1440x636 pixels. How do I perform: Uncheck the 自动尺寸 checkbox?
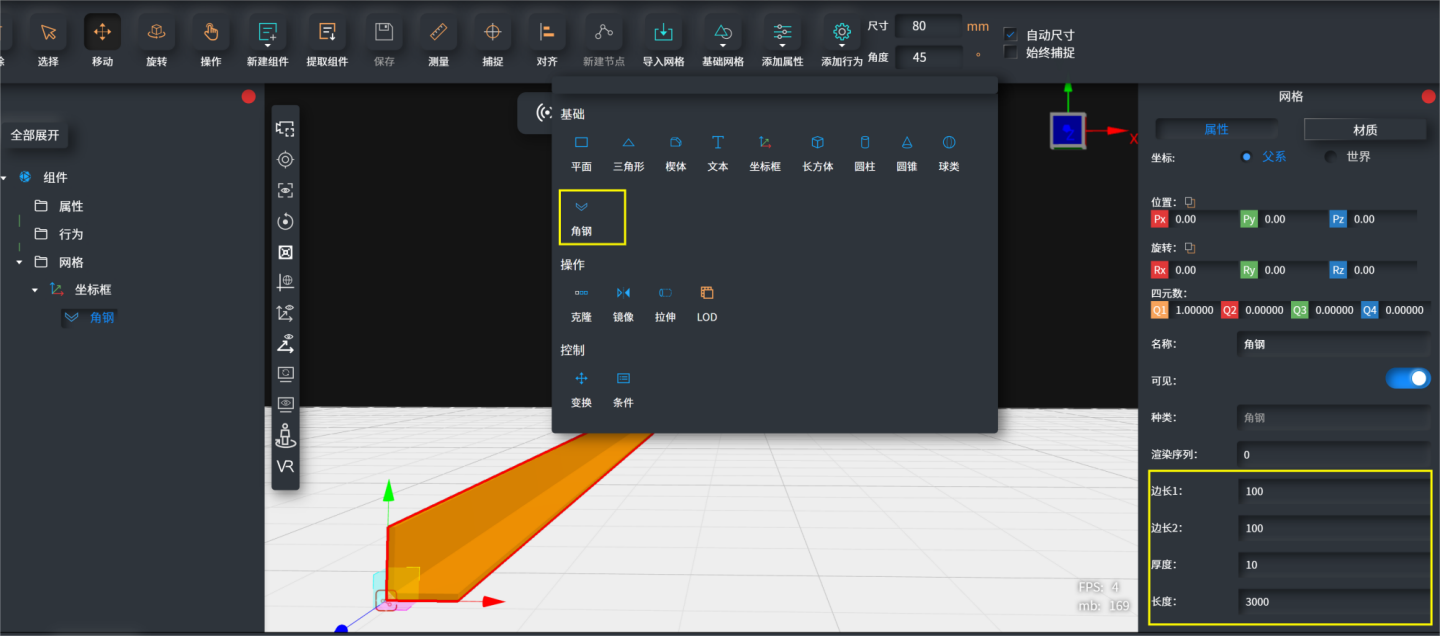click(x=1010, y=34)
